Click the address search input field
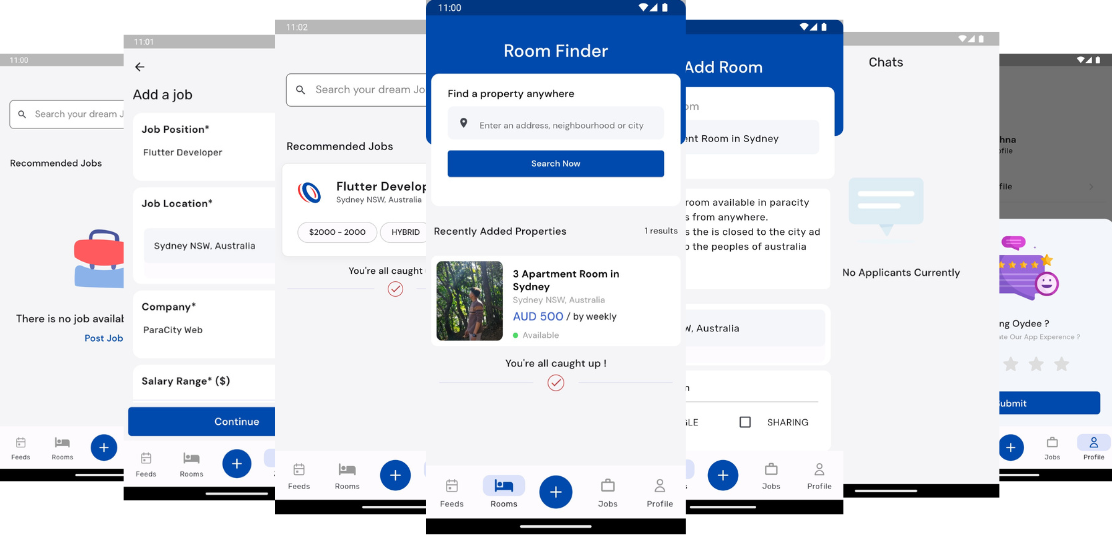 pos(565,125)
